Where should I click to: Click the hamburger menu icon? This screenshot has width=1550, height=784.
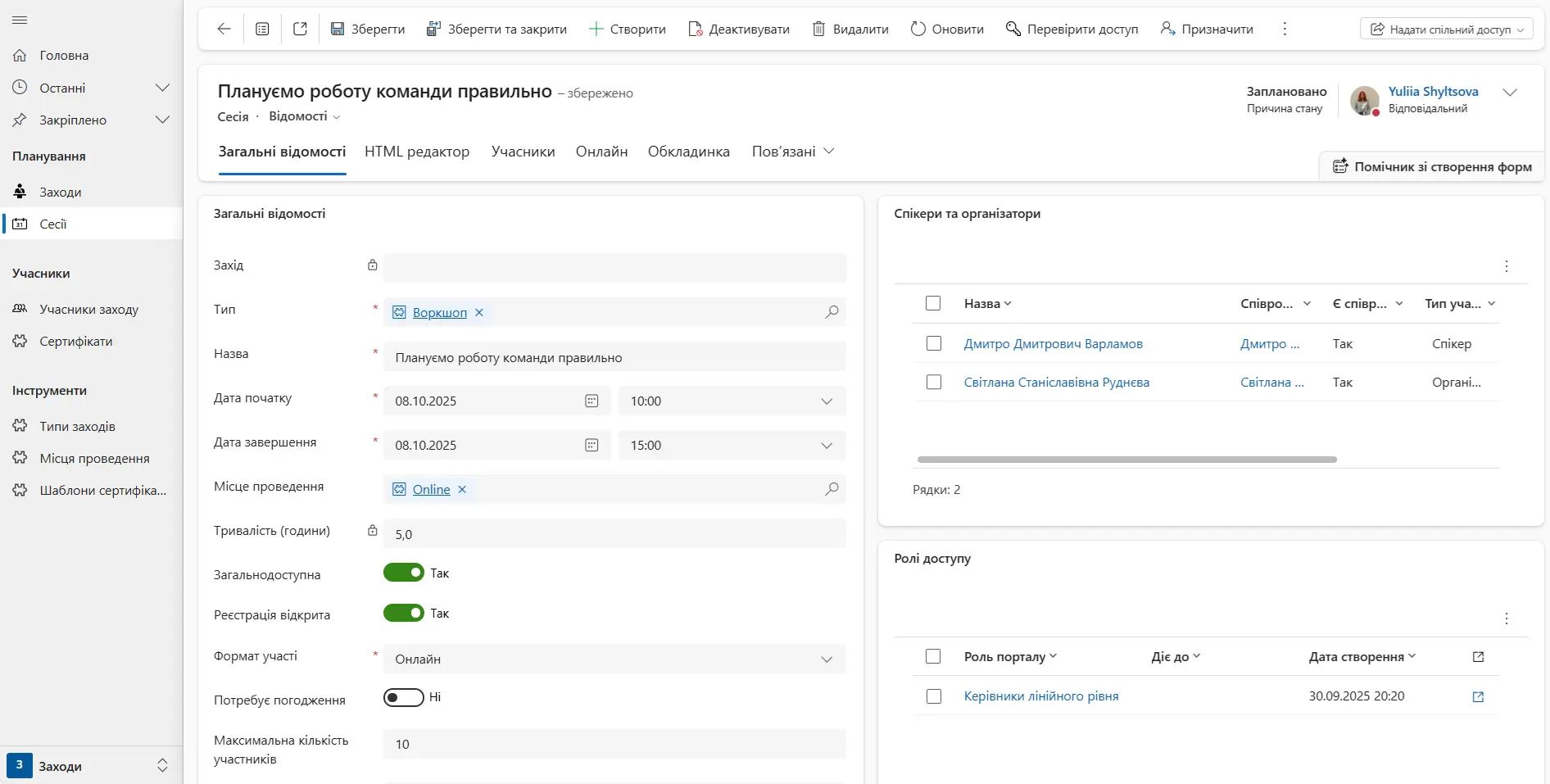pyautogui.click(x=20, y=20)
